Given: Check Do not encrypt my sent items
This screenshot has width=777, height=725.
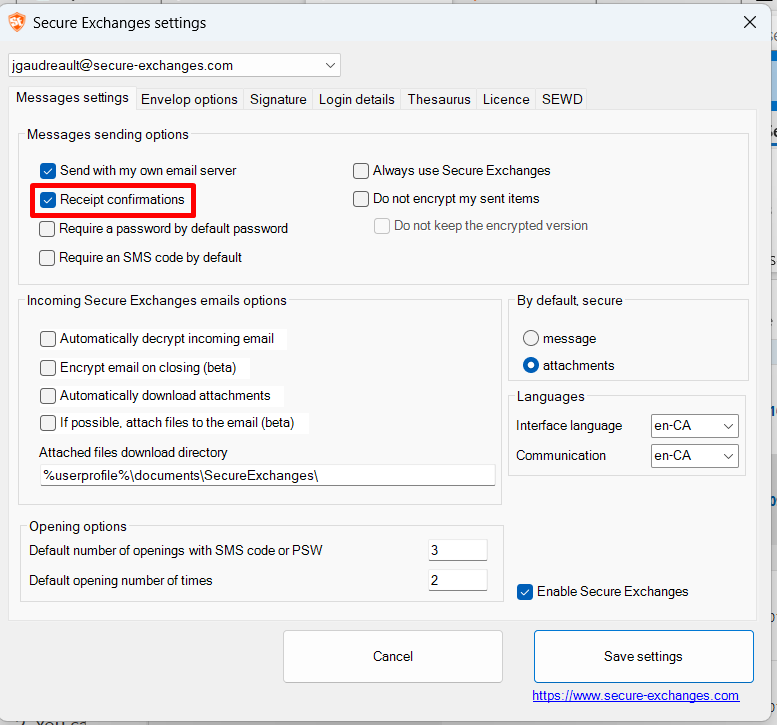Looking at the screenshot, I should click(x=361, y=199).
